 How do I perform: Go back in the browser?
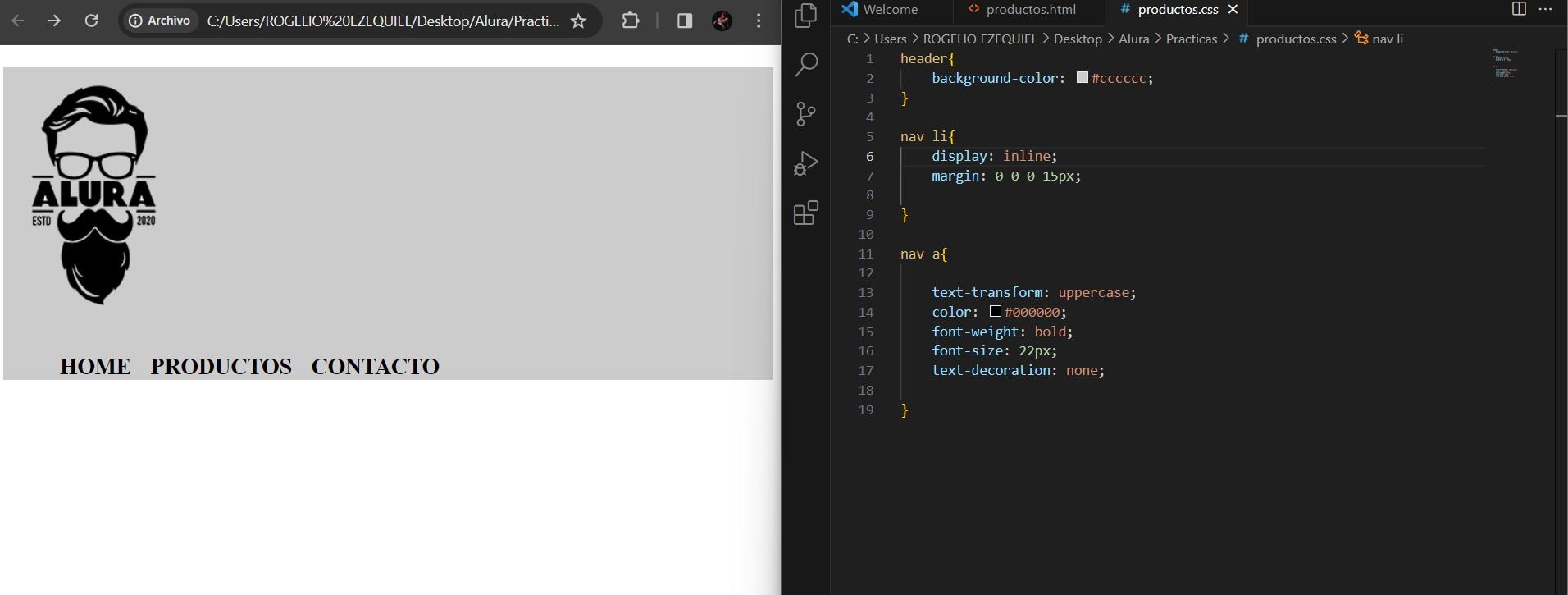(18, 21)
